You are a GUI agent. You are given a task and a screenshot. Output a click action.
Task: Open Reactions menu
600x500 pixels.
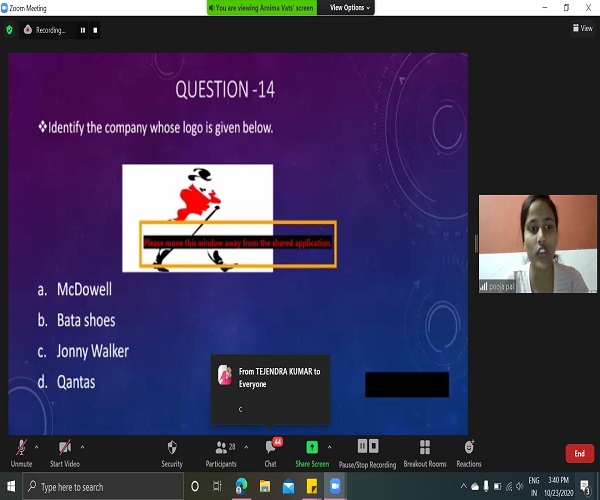(469, 454)
